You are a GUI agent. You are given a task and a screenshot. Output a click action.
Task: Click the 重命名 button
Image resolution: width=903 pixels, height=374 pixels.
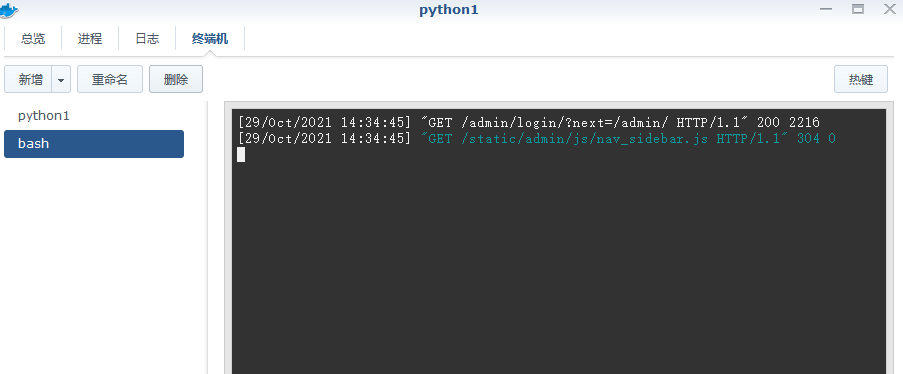point(109,80)
